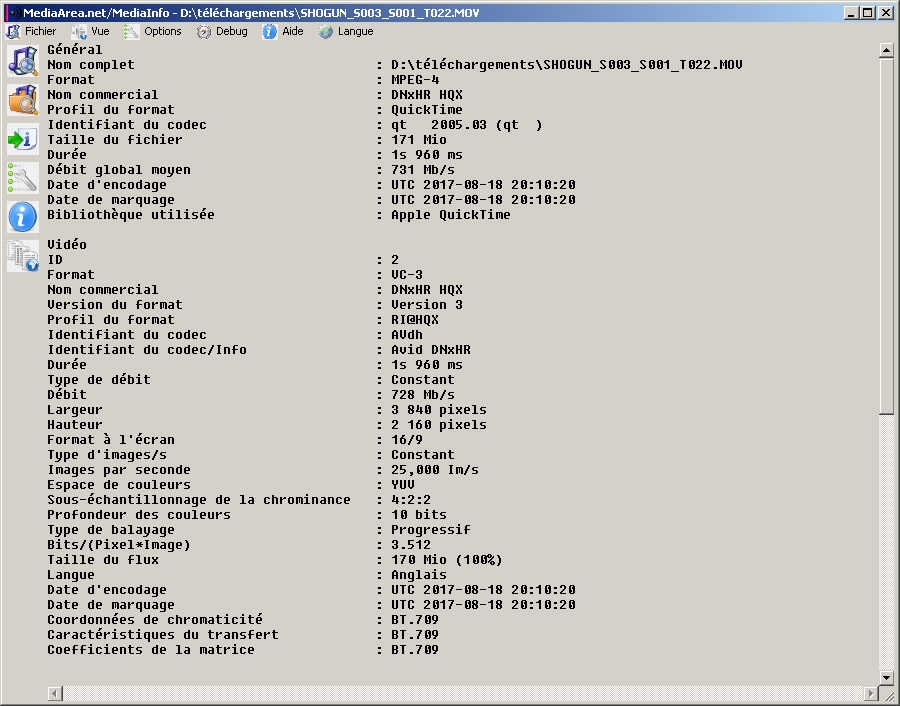Click the 'MPEG-4' format value
The image size is (900, 706).
(x=415, y=80)
